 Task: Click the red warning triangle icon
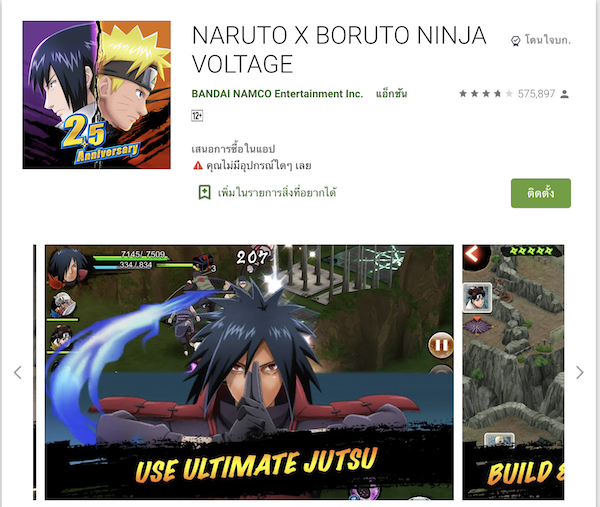197,165
